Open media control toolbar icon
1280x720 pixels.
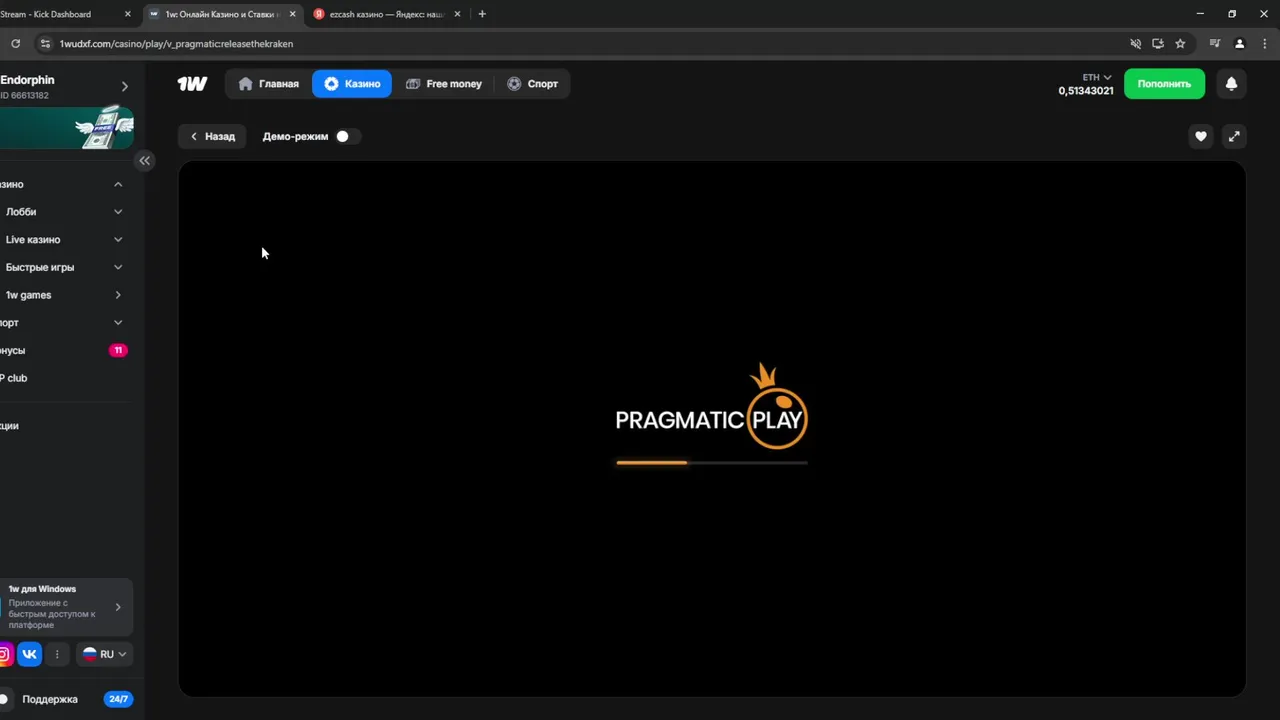coord(1215,44)
